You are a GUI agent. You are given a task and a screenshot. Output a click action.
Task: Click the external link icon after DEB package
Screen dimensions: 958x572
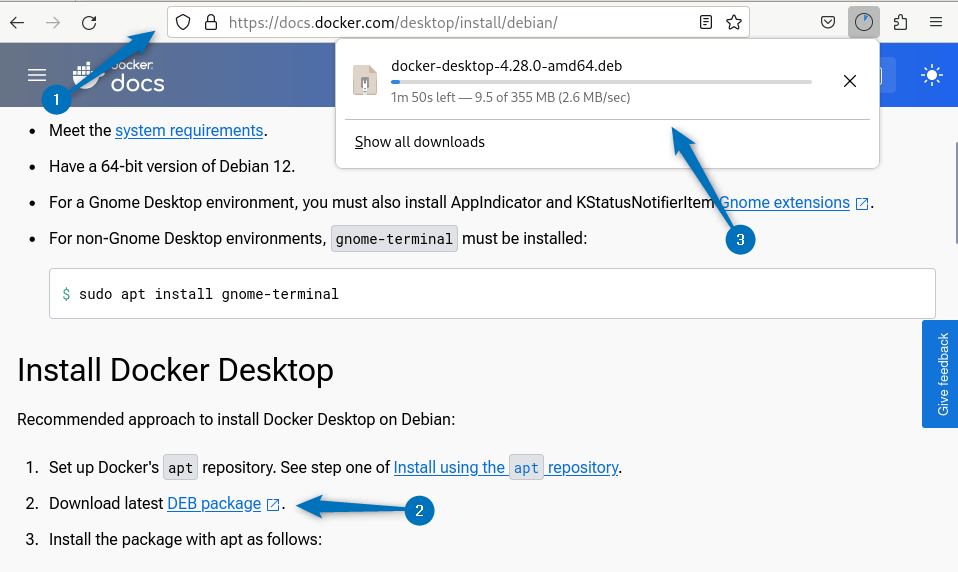coord(273,505)
